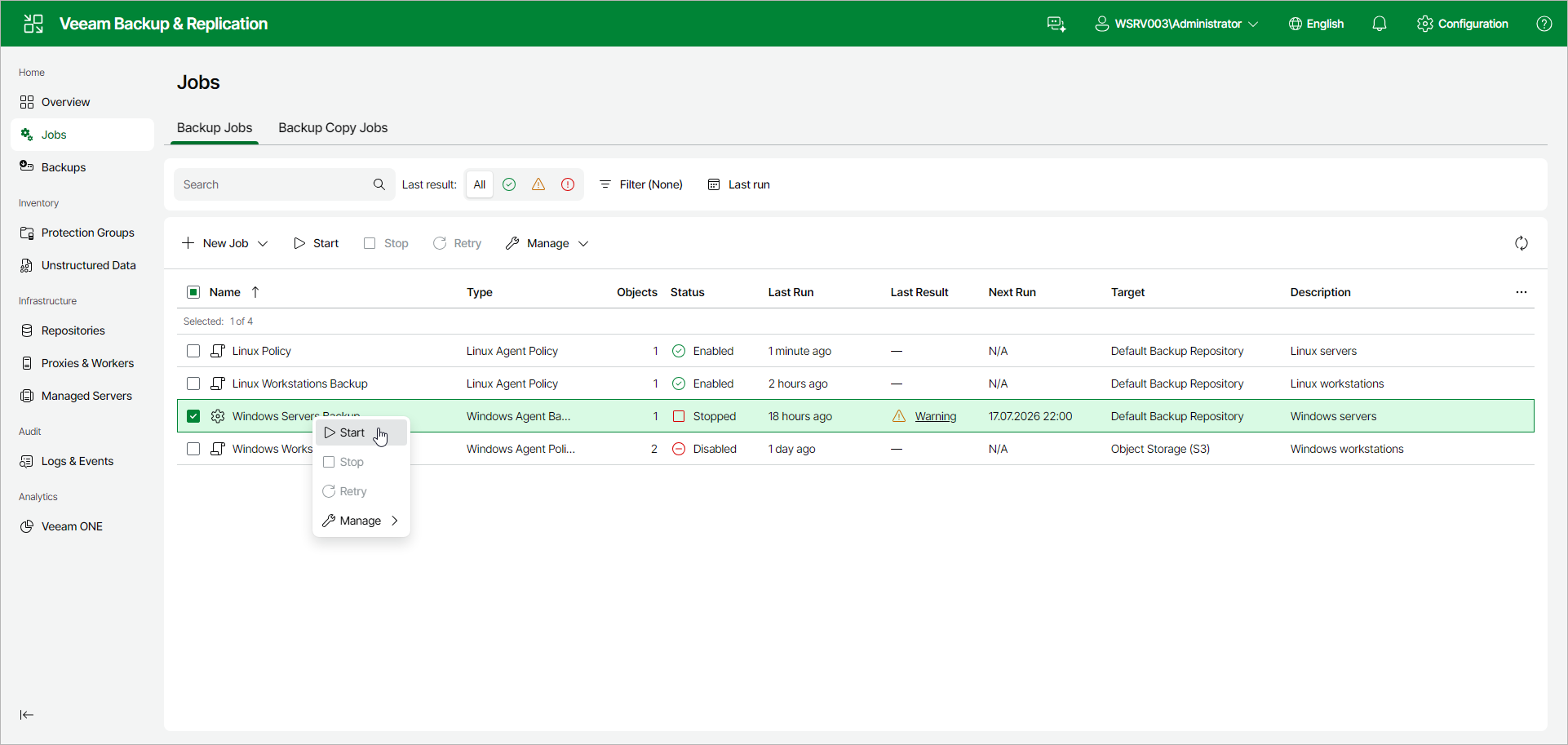Click the Object Storage (S3) target
1568x745 pixels.
point(1160,449)
